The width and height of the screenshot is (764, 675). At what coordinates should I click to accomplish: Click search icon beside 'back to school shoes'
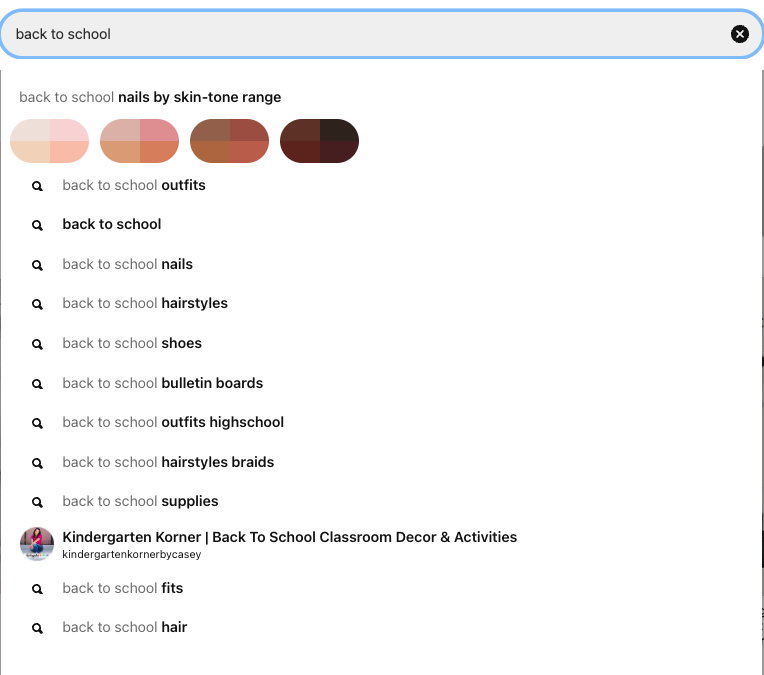(x=37, y=344)
